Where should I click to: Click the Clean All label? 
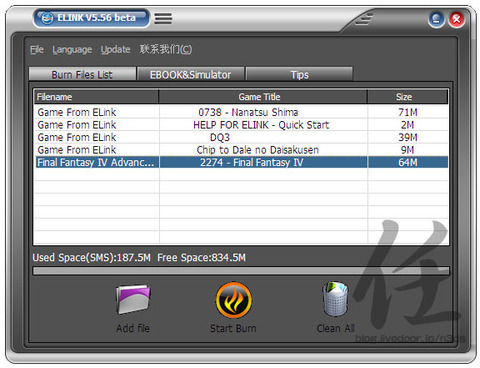336,328
